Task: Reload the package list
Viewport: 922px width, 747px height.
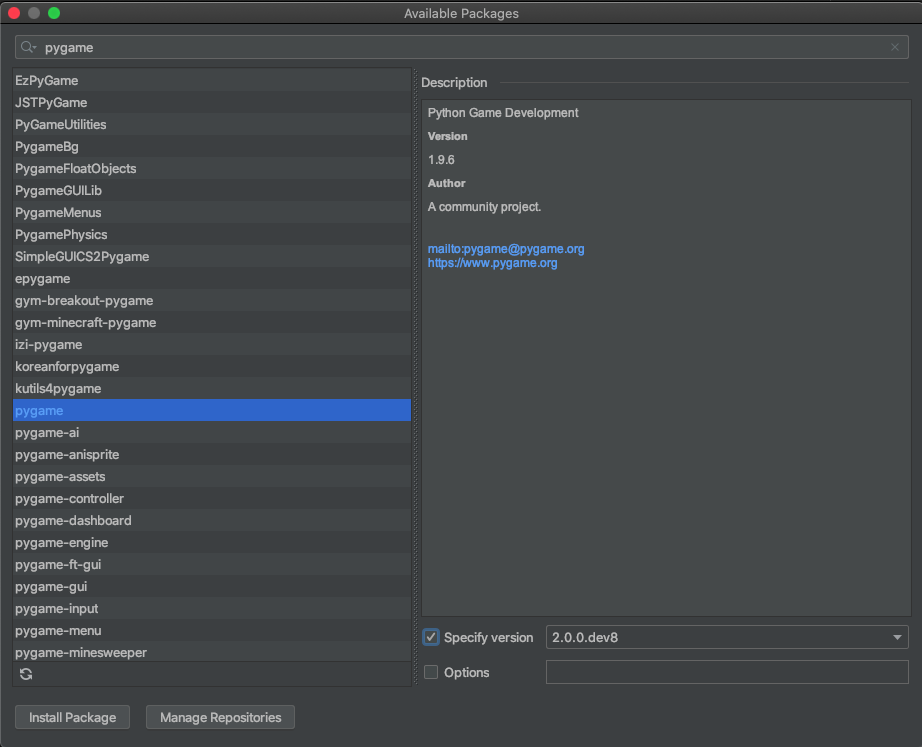Action: (x=26, y=674)
